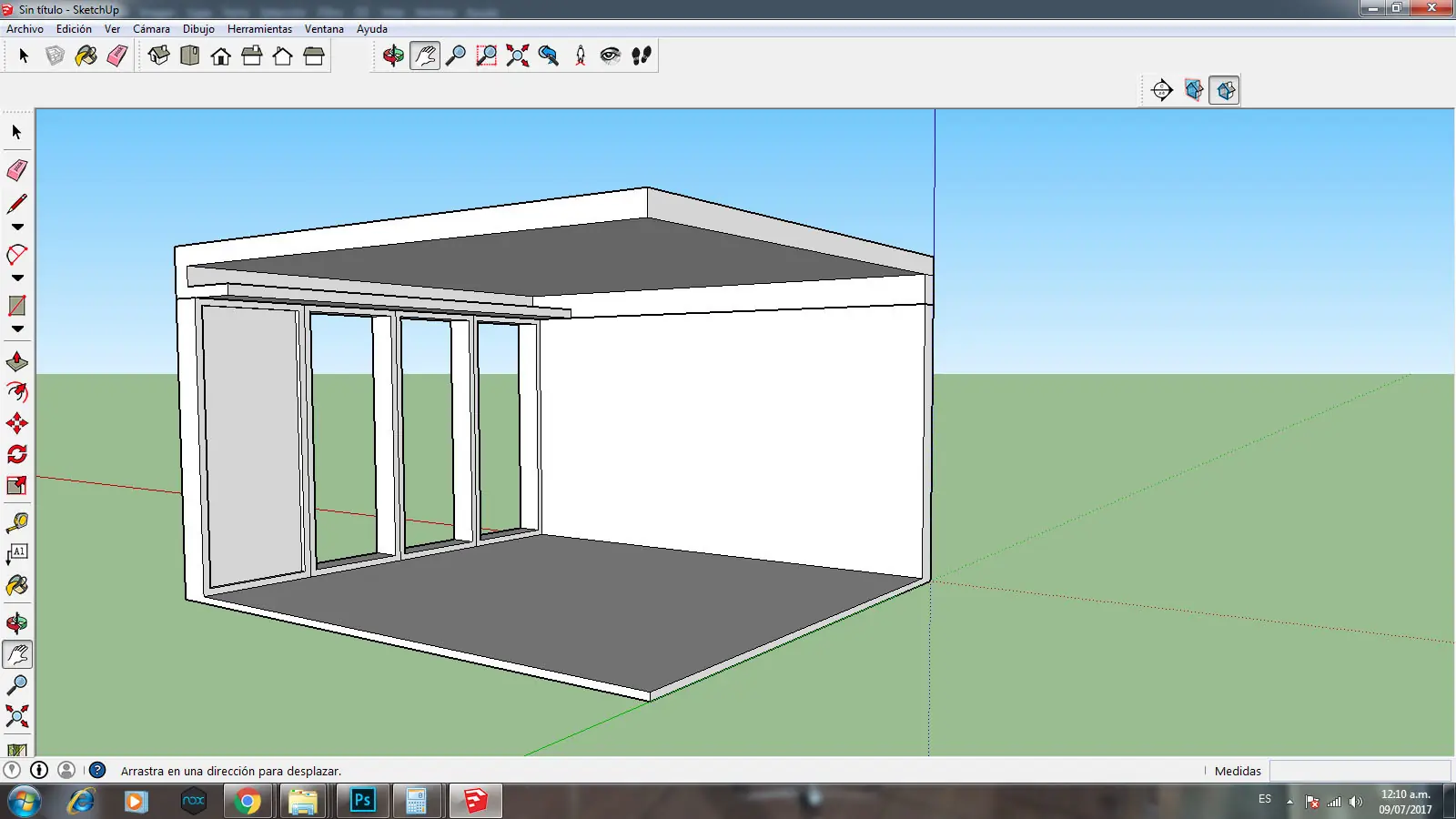Toggle Display Section Cuts

[1225, 90]
